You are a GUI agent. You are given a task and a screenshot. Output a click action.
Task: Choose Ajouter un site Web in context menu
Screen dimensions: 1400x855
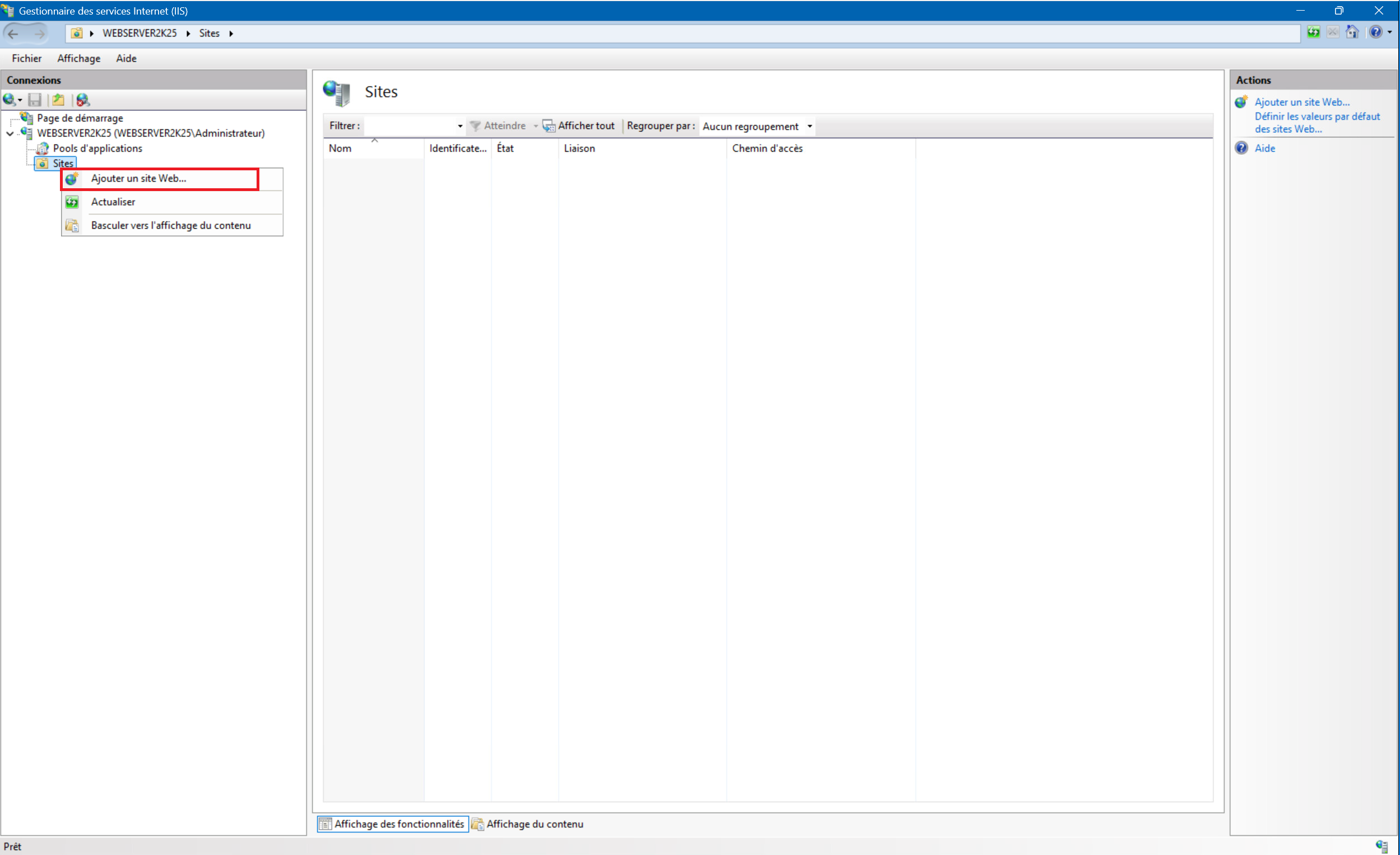pos(138,178)
